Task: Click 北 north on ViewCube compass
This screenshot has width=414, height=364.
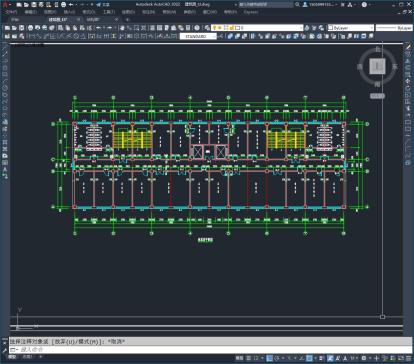Action: tap(377, 49)
